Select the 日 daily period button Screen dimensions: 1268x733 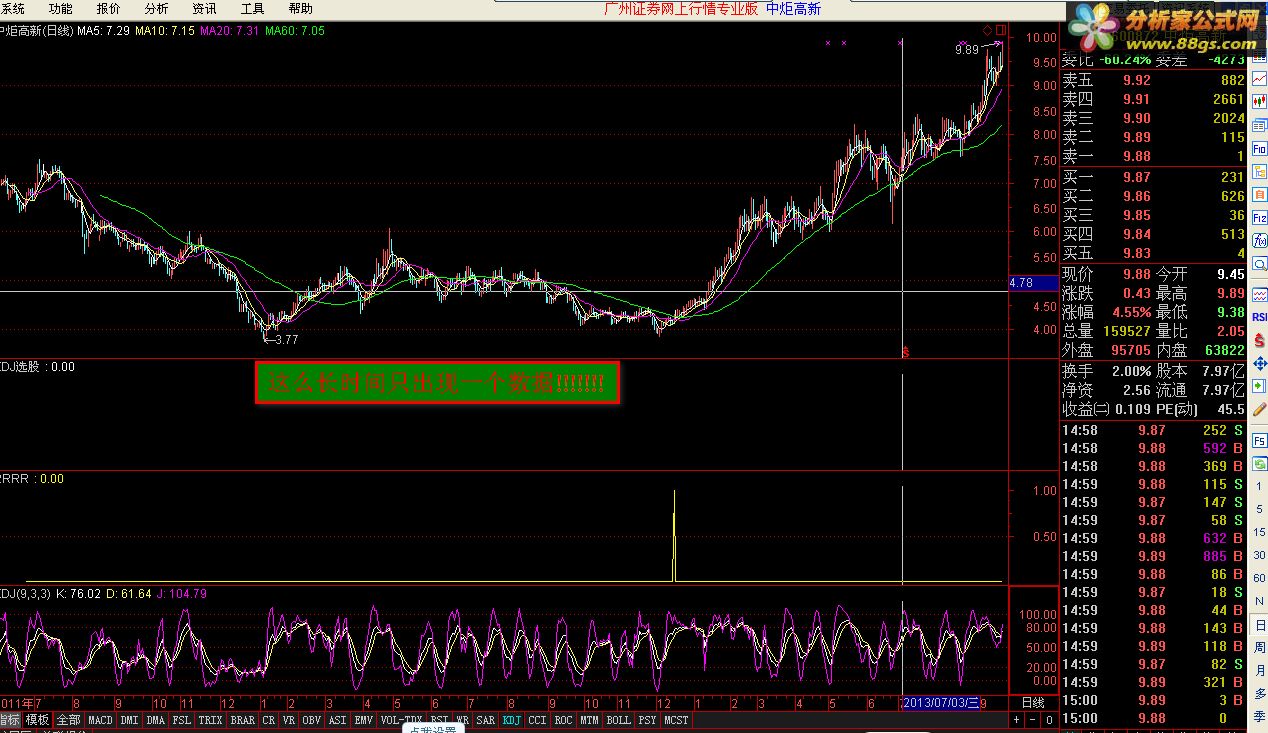1258,623
